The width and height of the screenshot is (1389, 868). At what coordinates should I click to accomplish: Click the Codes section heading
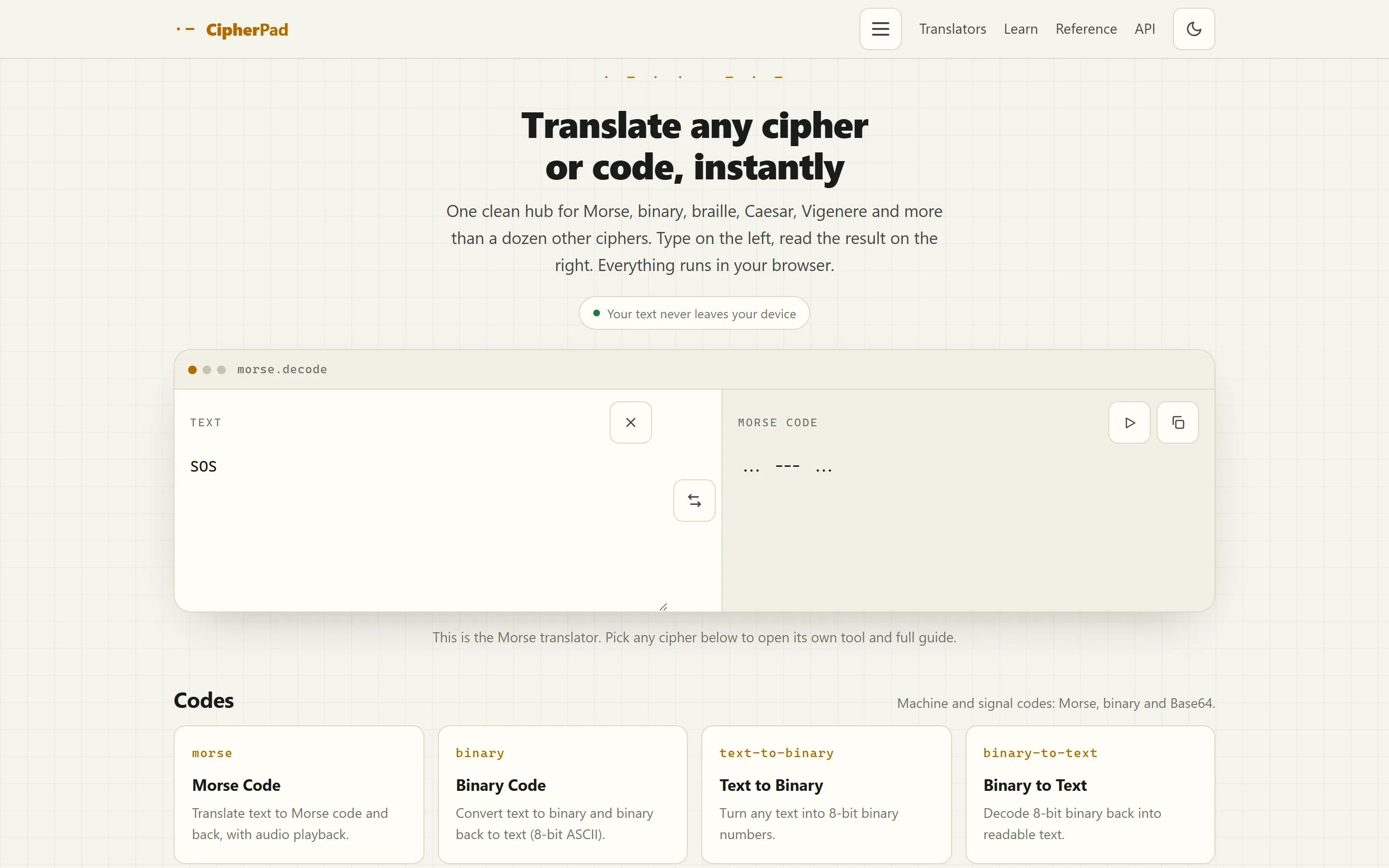pyautogui.click(x=204, y=700)
